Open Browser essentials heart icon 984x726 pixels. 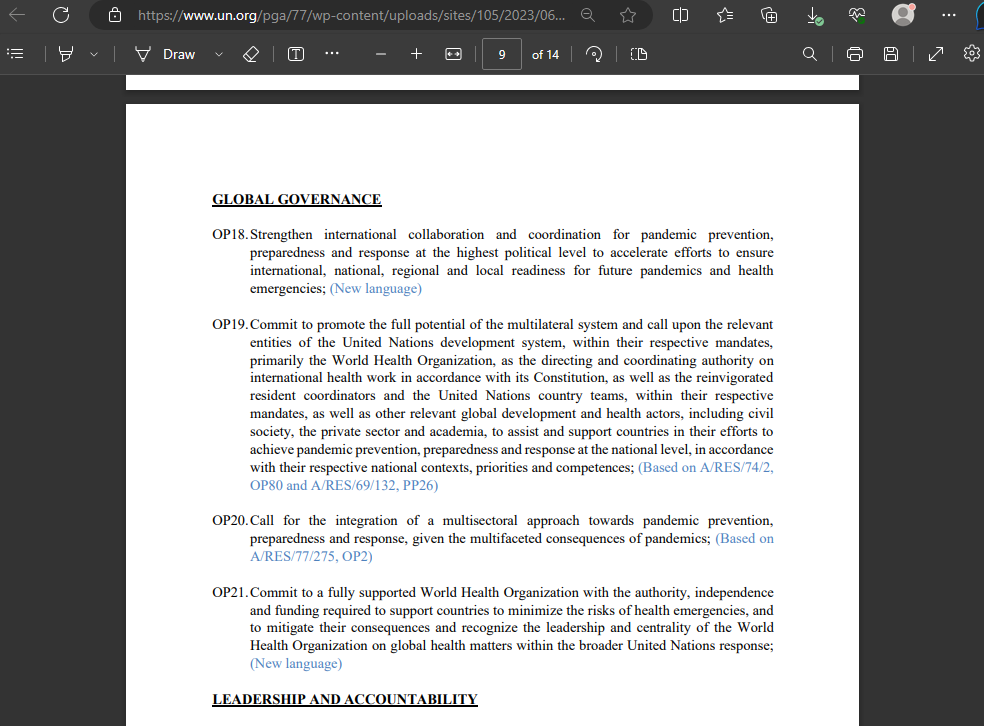(857, 15)
